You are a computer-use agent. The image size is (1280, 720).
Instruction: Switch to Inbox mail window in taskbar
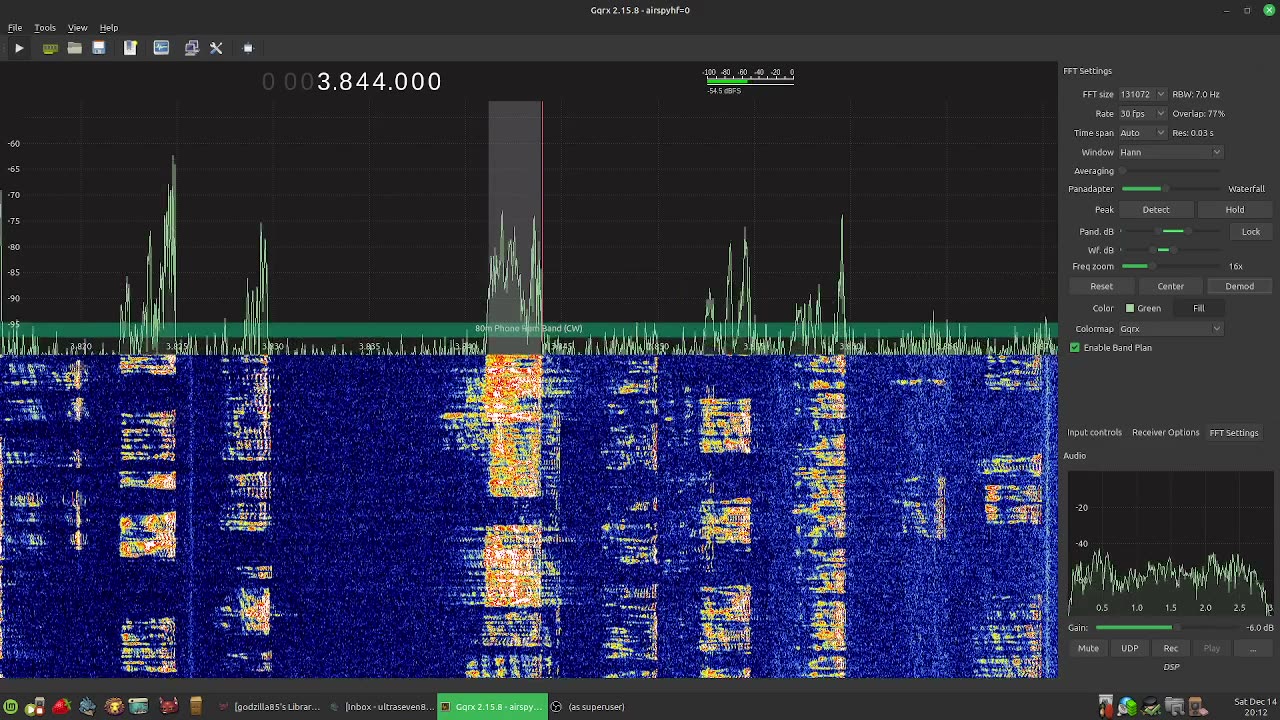[381, 707]
